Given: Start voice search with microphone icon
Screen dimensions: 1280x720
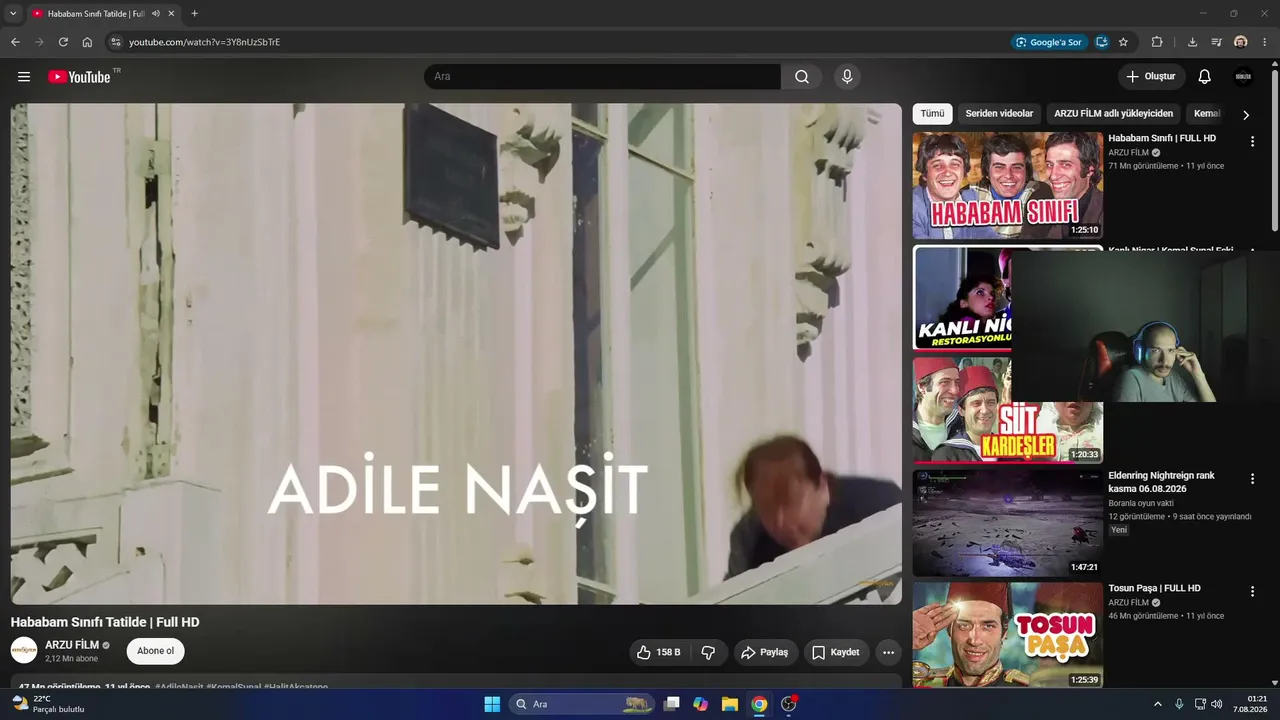Looking at the screenshot, I should 847,77.
